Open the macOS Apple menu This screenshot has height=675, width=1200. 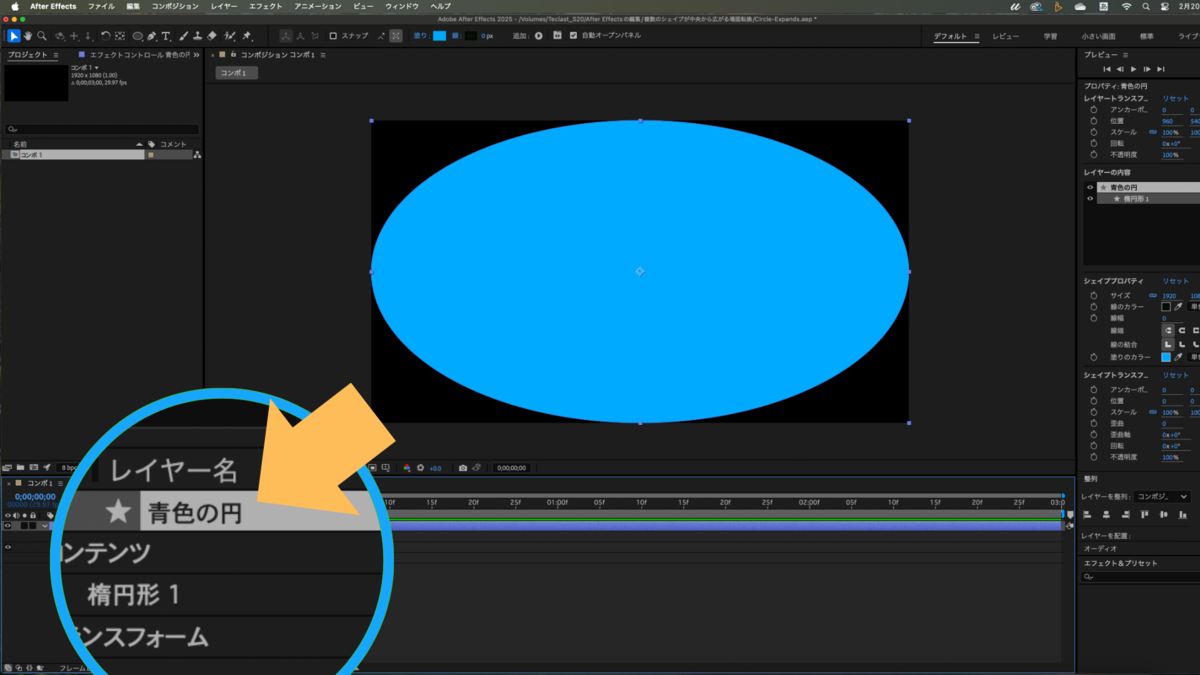(x=14, y=6)
